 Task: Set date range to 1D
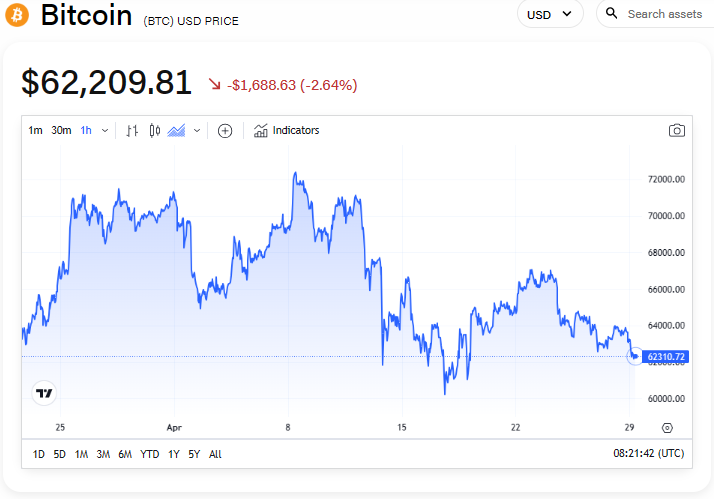tap(38, 454)
